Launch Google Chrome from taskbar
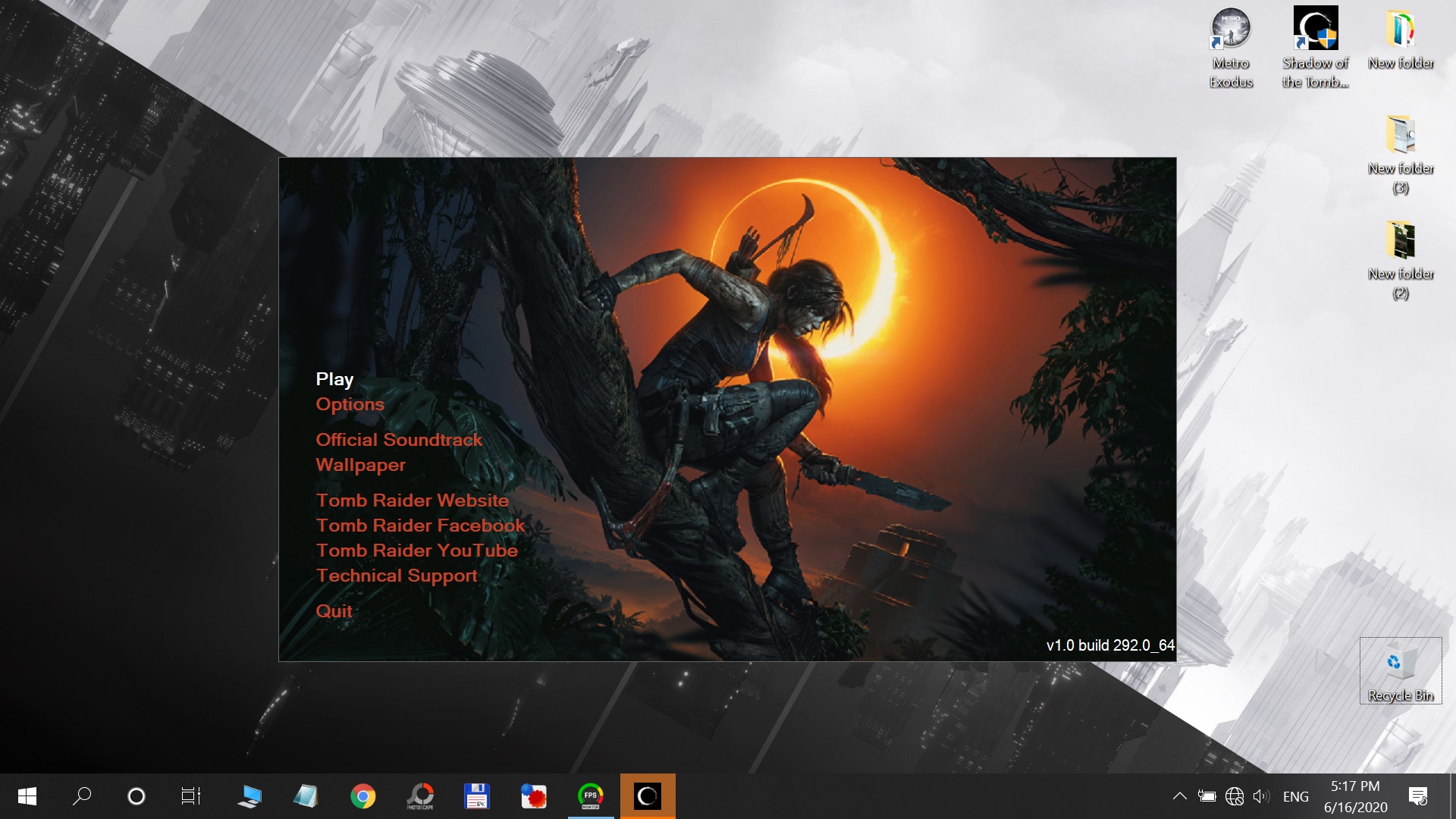 click(x=362, y=796)
